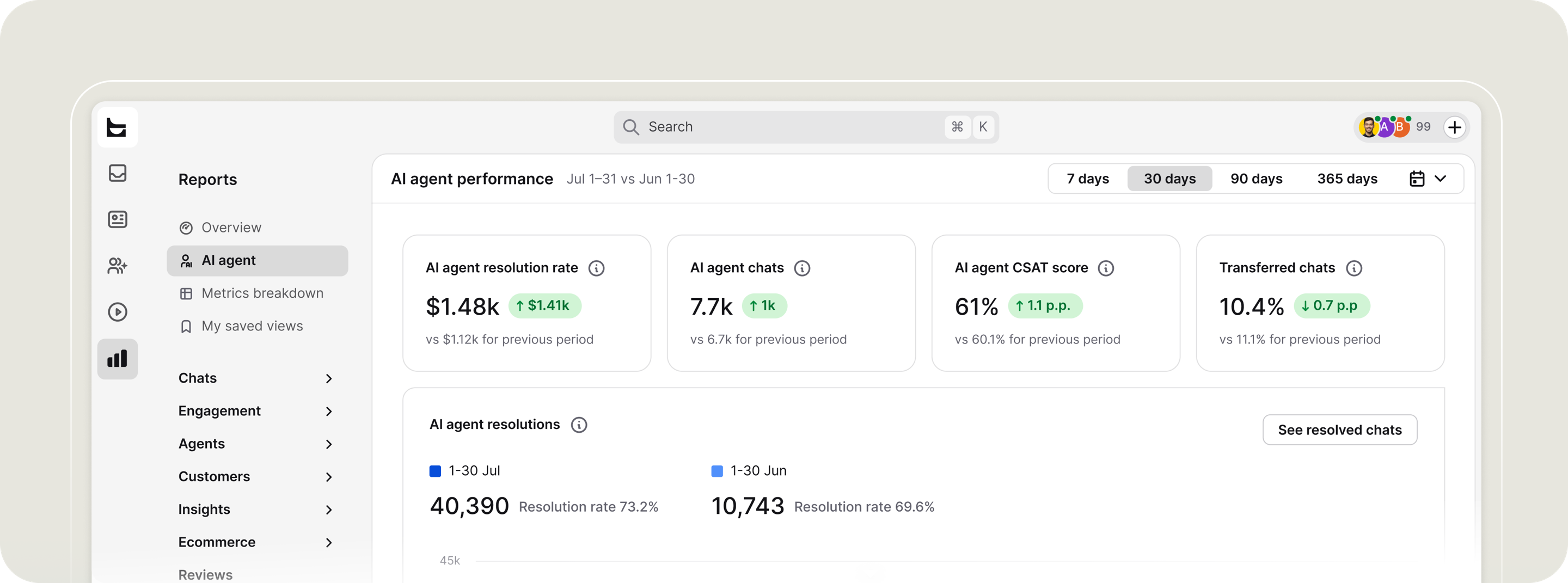Select the 90 days range
The height and width of the screenshot is (583, 1568).
click(1257, 179)
